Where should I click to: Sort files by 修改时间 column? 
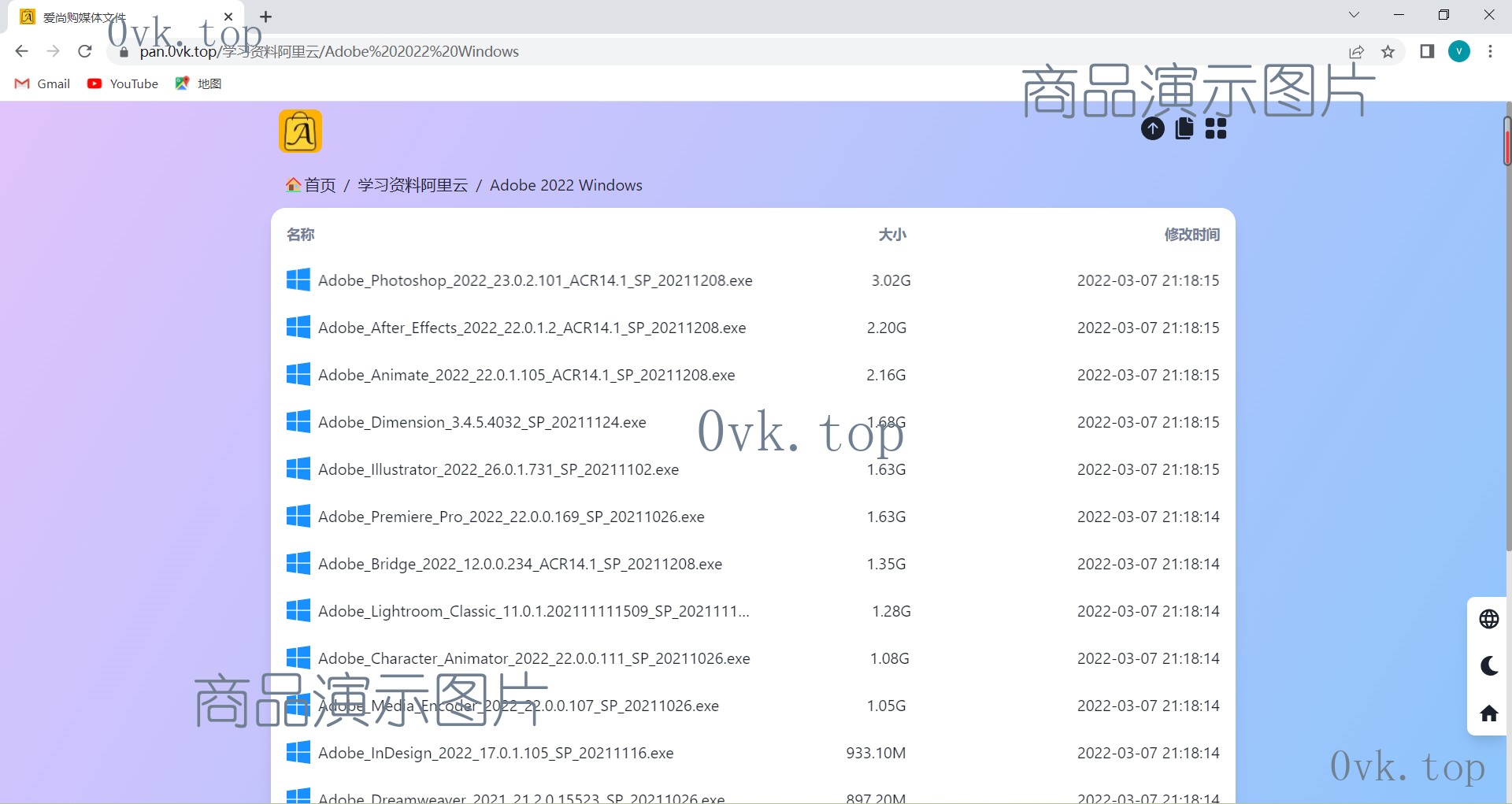point(1191,235)
